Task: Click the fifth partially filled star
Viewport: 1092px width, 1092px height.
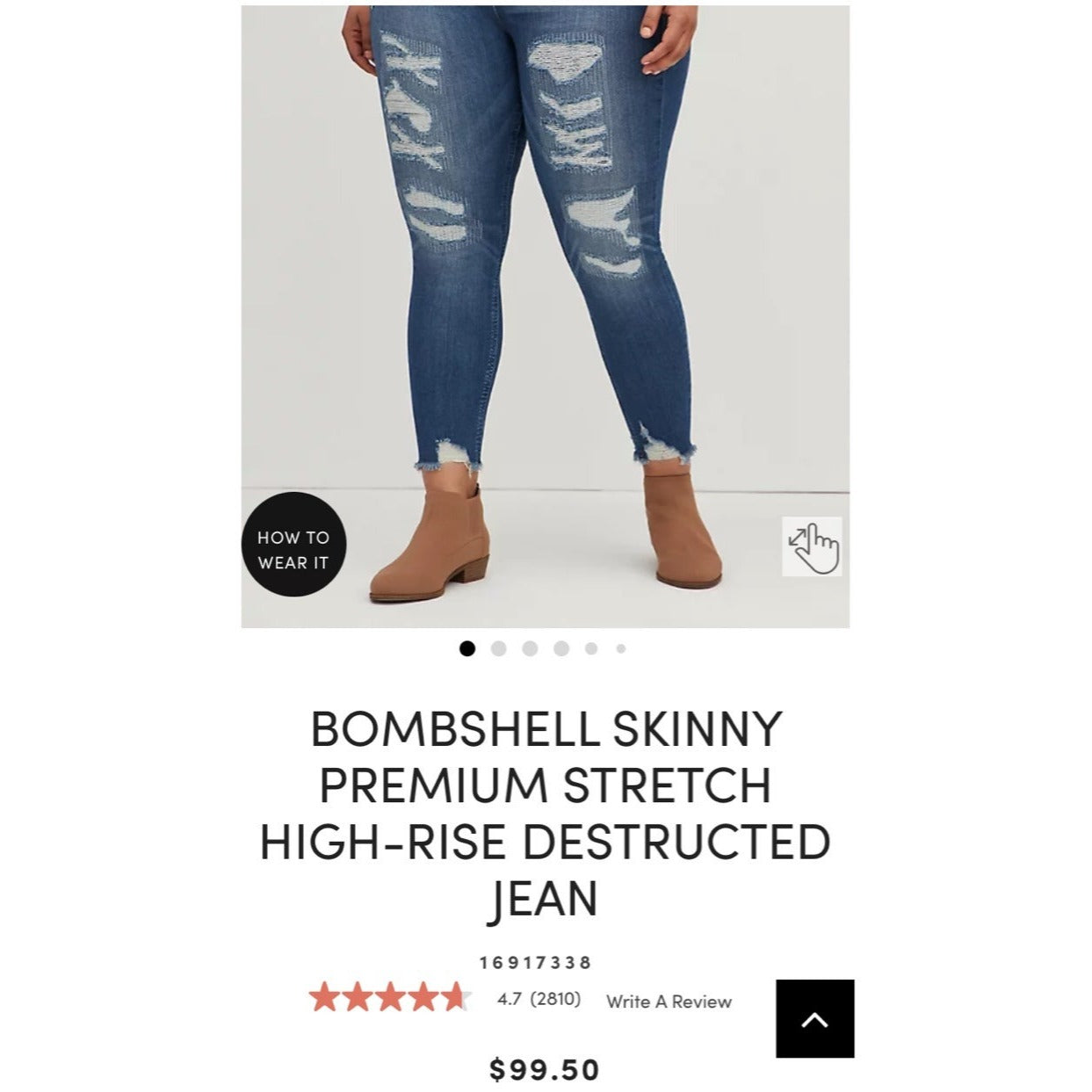Action: [456, 997]
